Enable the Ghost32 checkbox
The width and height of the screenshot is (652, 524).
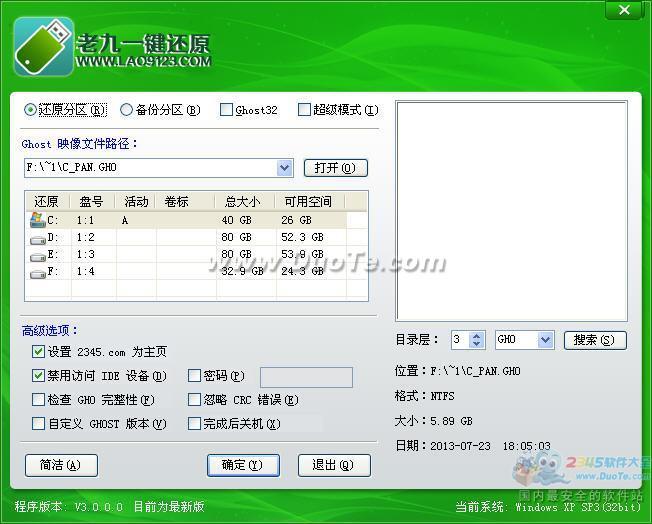pyautogui.click(x=226, y=110)
